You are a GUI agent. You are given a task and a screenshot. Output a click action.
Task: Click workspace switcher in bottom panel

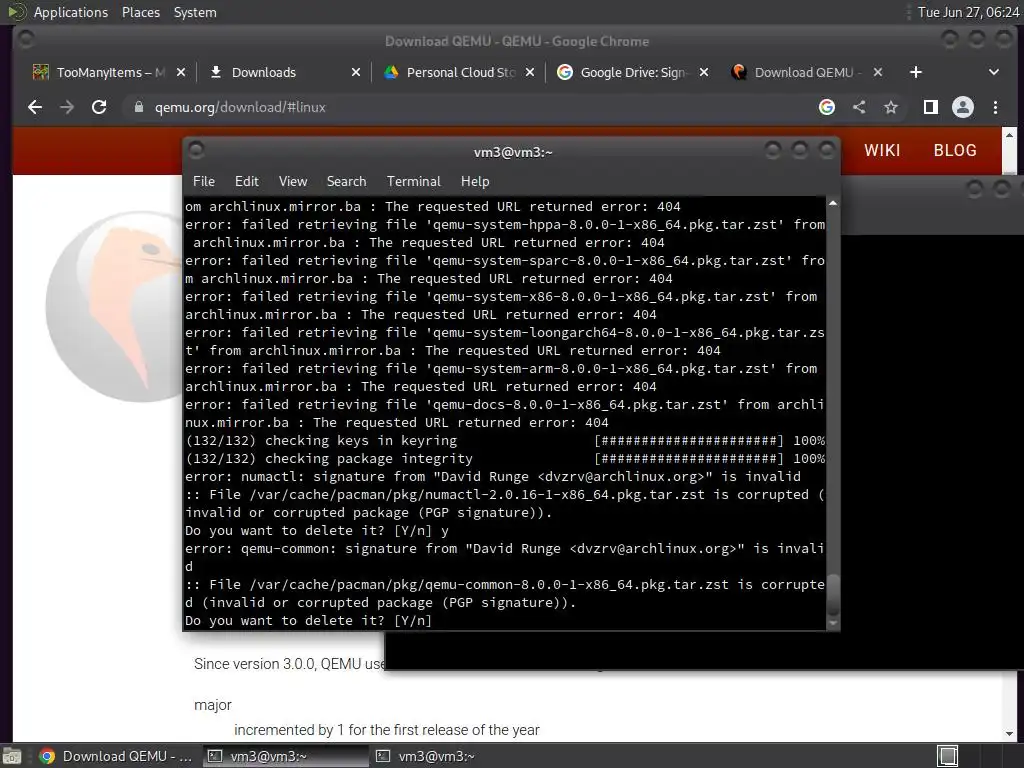pyautogui.click(x=947, y=756)
